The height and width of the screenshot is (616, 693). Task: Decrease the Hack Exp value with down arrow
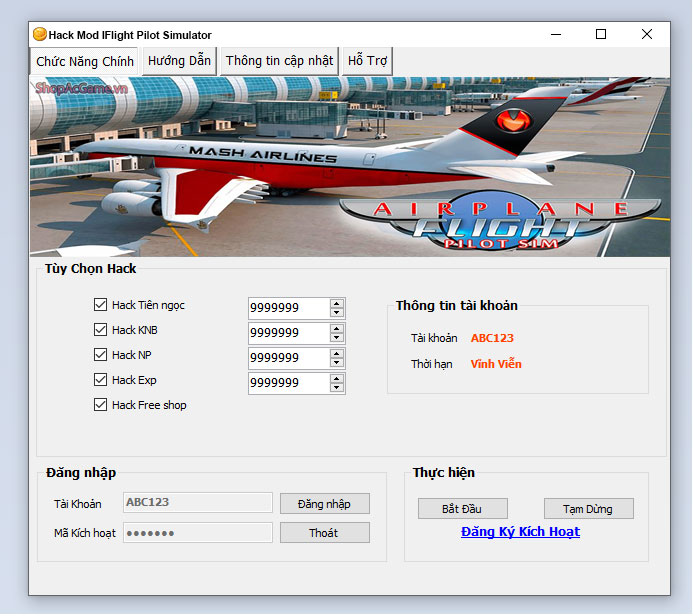[337, 388]
